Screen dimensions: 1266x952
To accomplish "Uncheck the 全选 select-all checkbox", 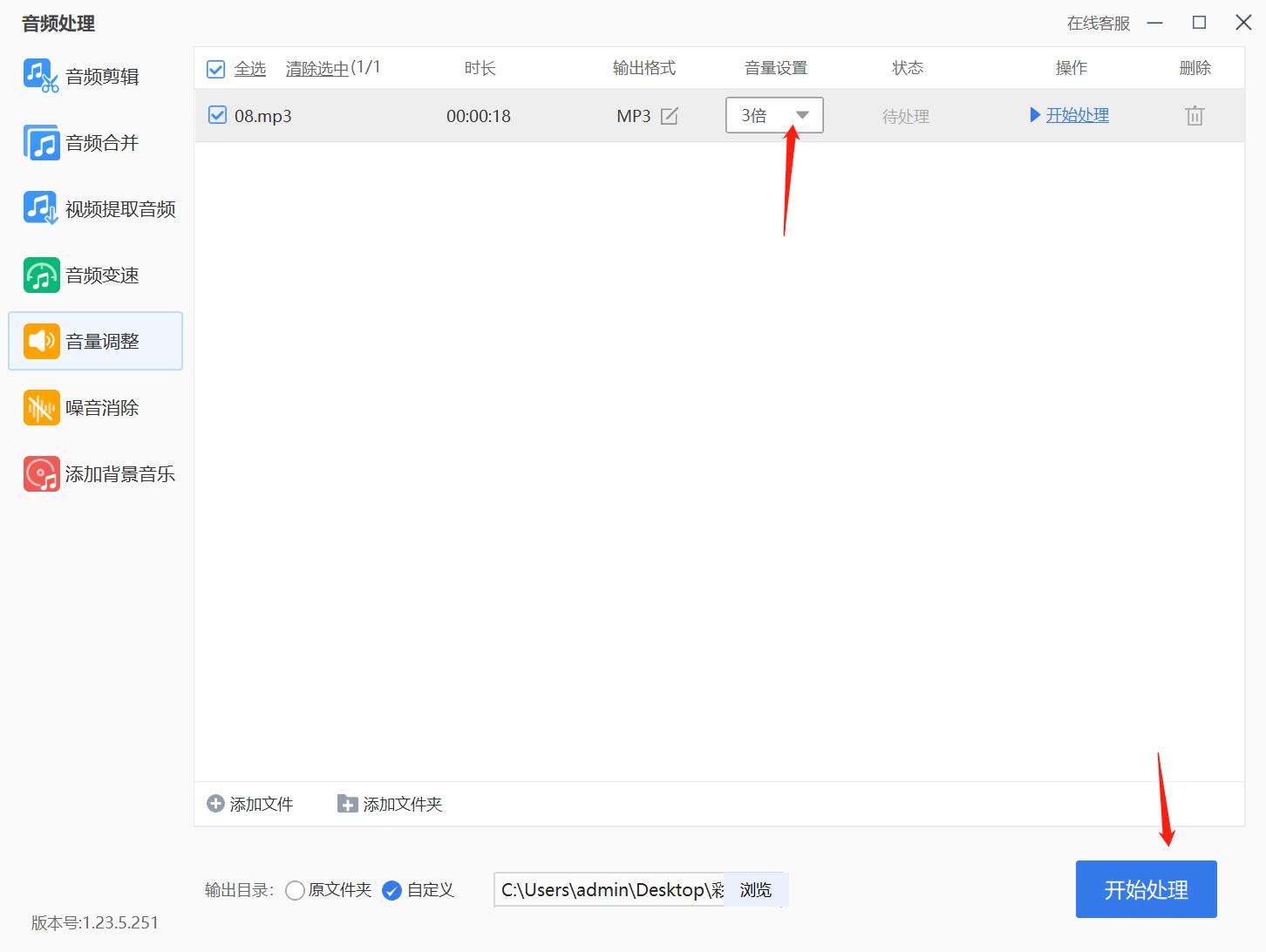I will [x=214, y=69].
